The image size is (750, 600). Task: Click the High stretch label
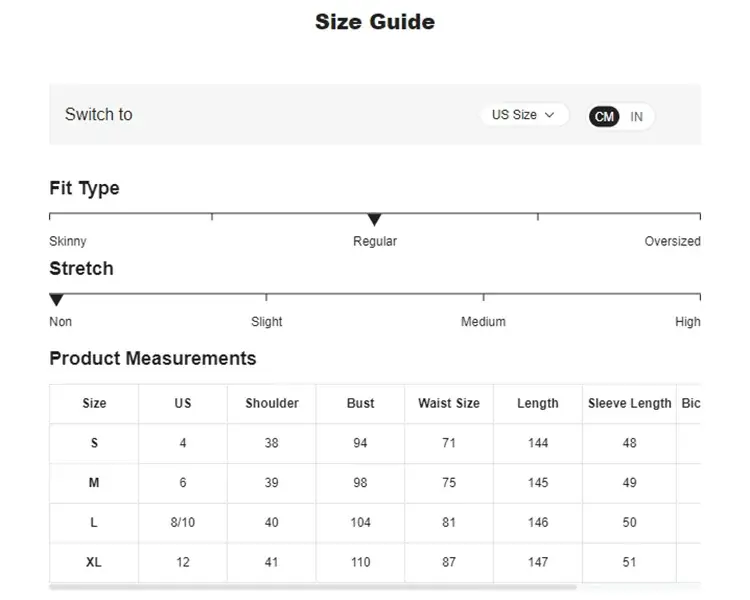[x=688, y=322]
